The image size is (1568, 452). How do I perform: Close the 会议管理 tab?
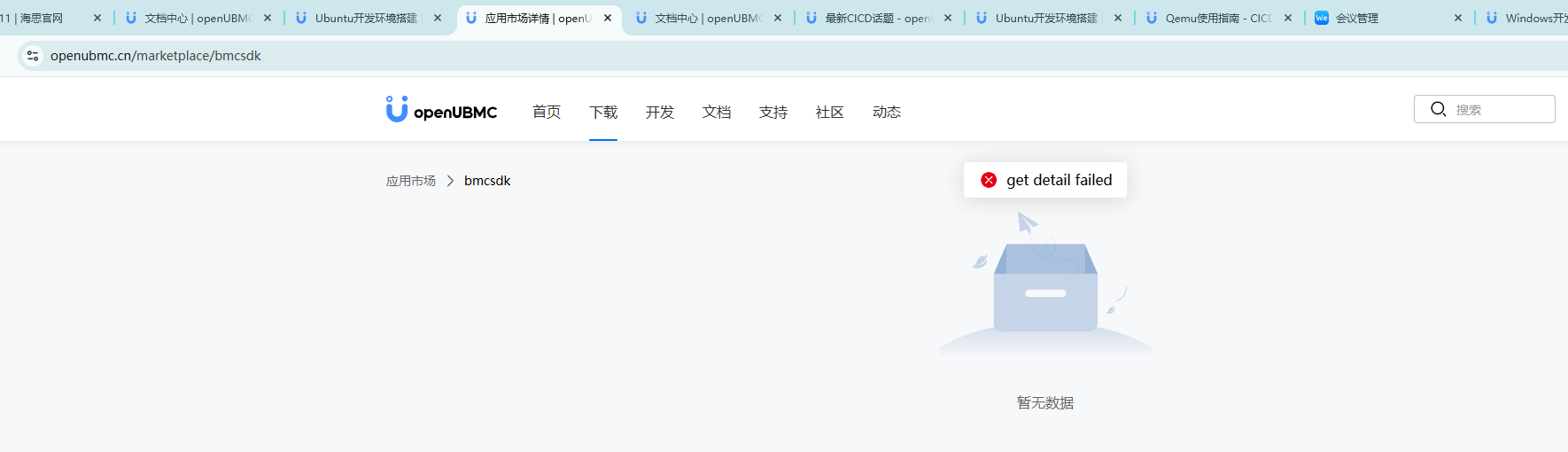1458,18
